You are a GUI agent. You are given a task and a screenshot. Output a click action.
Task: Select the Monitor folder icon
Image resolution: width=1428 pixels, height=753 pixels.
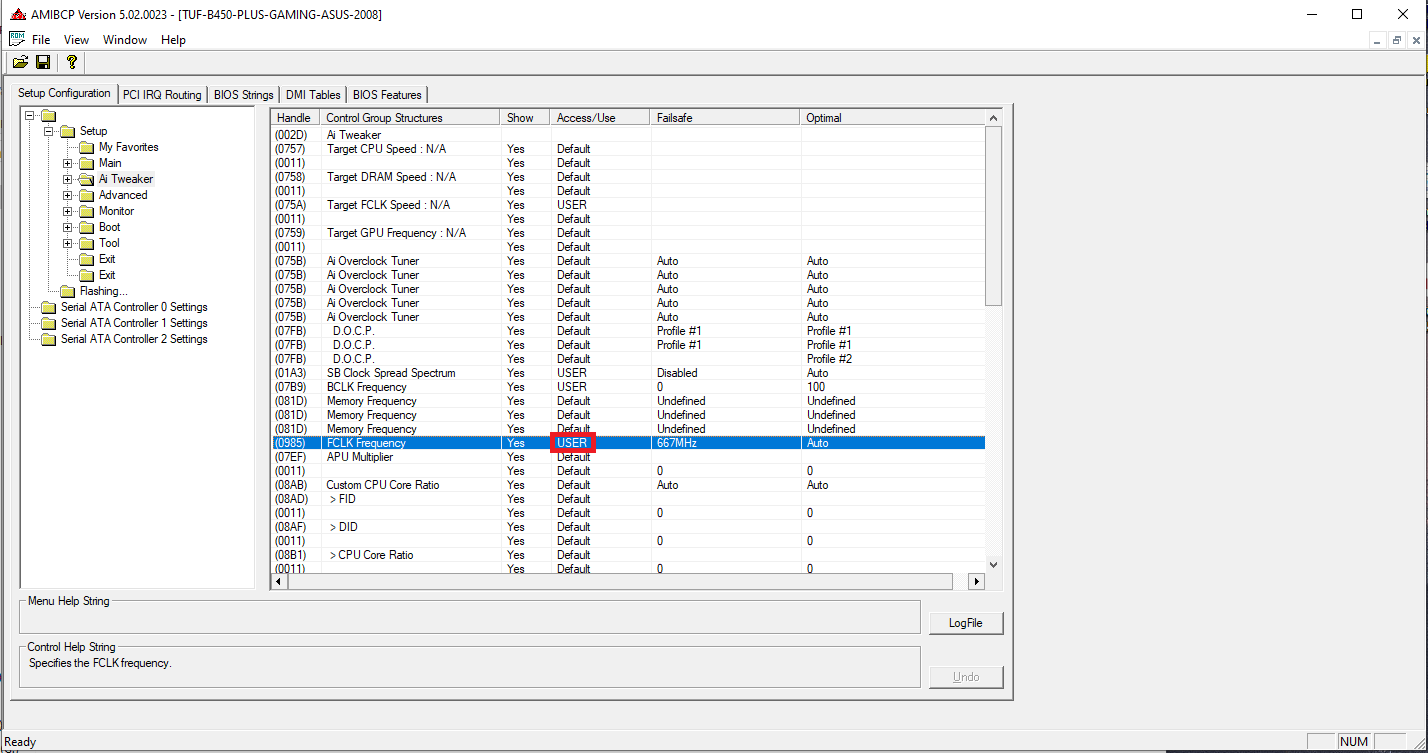point(87,211)
